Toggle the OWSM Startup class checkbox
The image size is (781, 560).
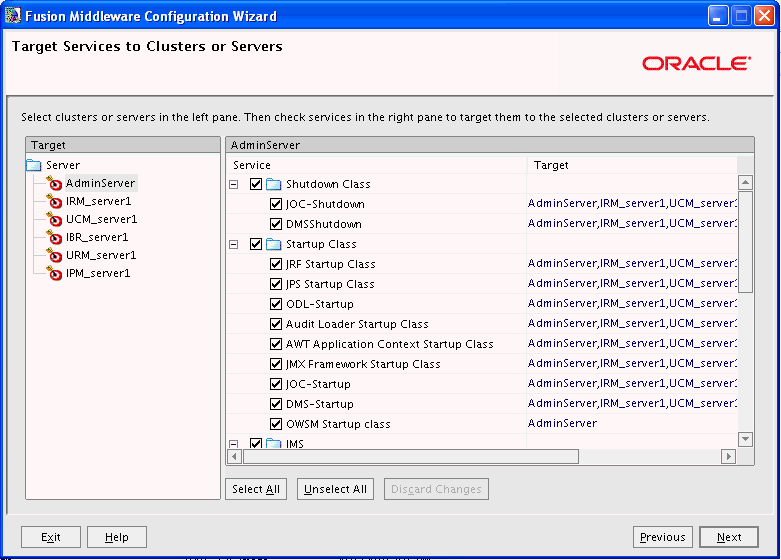(x=276, y=424)
